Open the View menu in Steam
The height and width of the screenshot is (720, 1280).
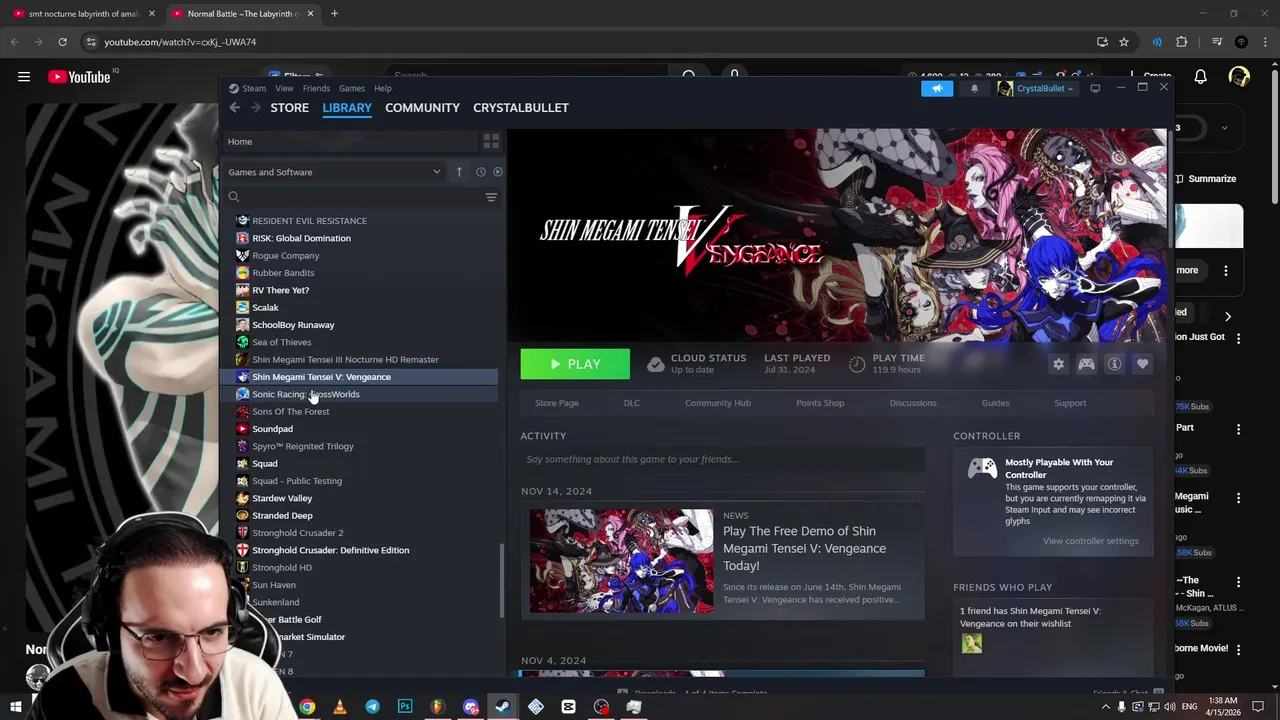tap(284, 88)
